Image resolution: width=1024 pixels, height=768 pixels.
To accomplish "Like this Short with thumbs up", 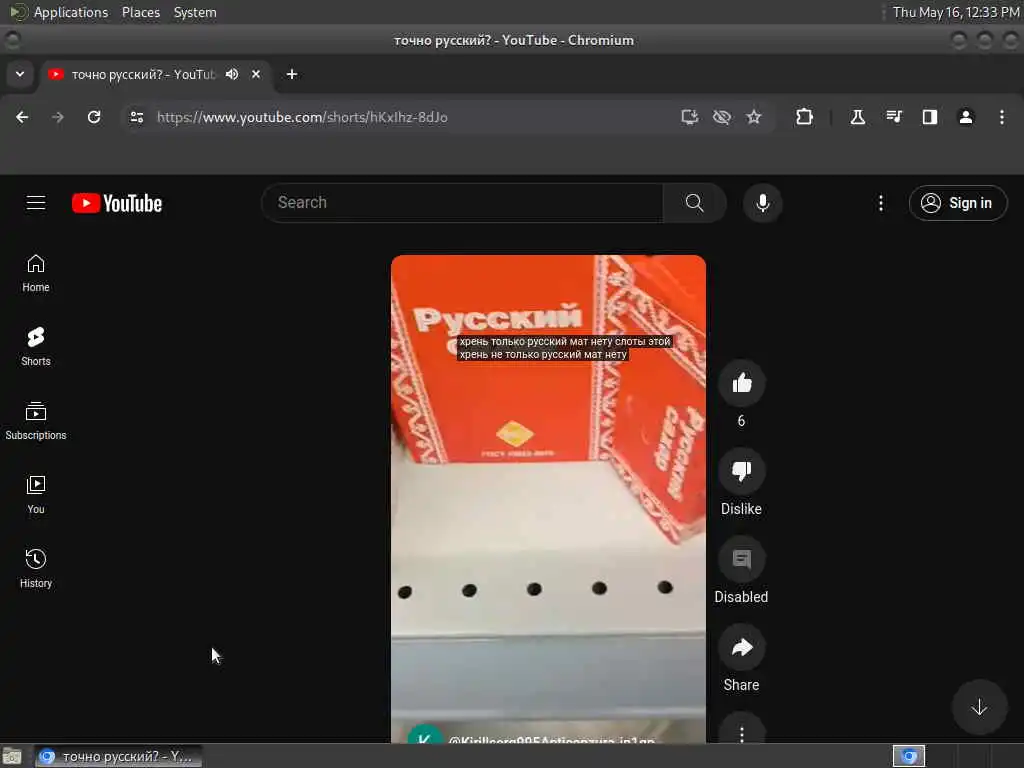I will pyautogui.click(x=741, y=383).
